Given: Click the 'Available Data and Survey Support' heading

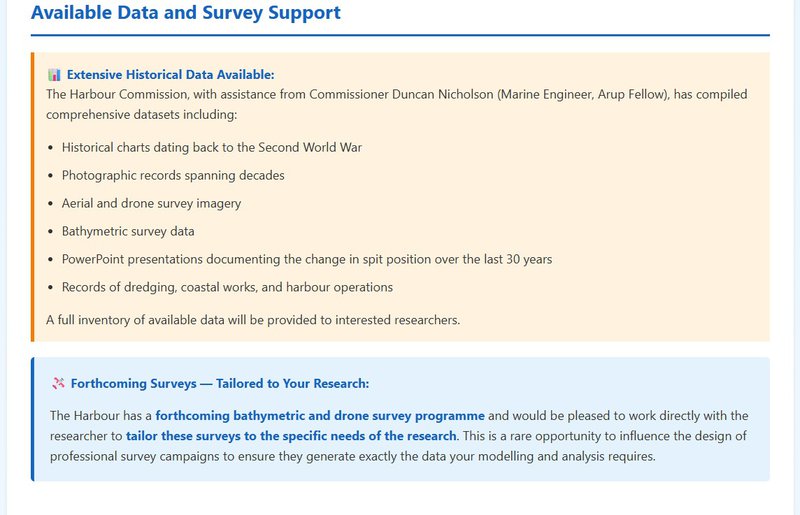Looking at the screenshot, I should pos(186,13).
